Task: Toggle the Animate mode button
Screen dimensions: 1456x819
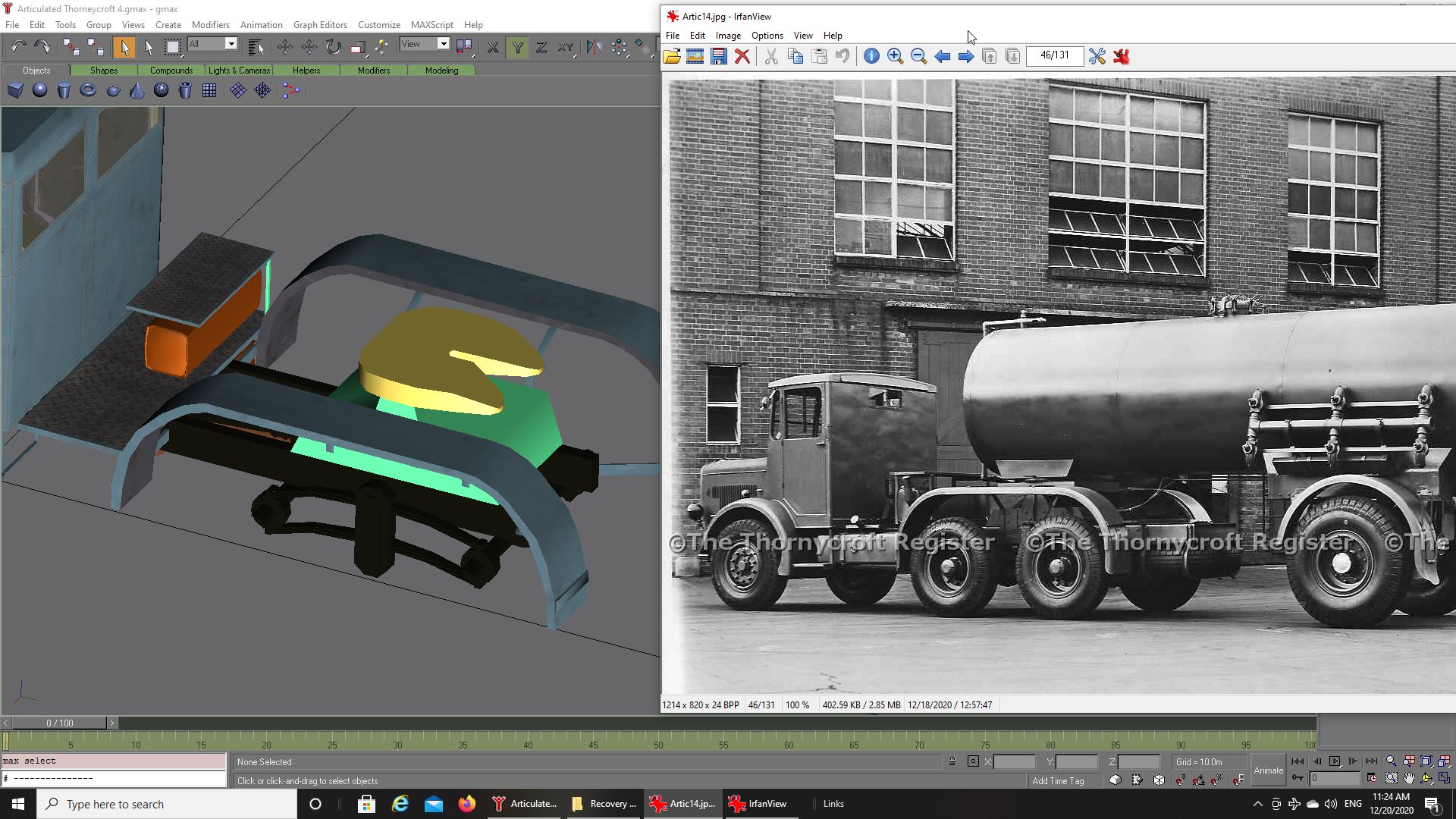Action: coord(1268,770)
